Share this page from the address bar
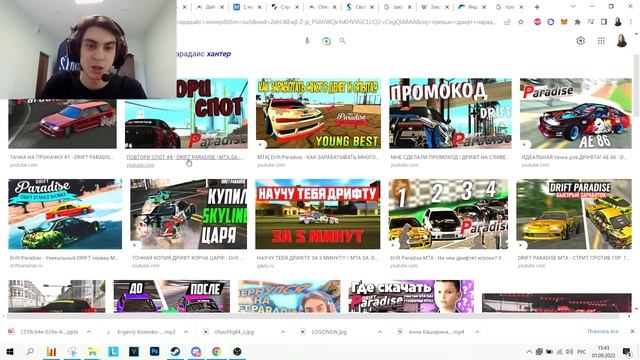 tap(507, 22)
